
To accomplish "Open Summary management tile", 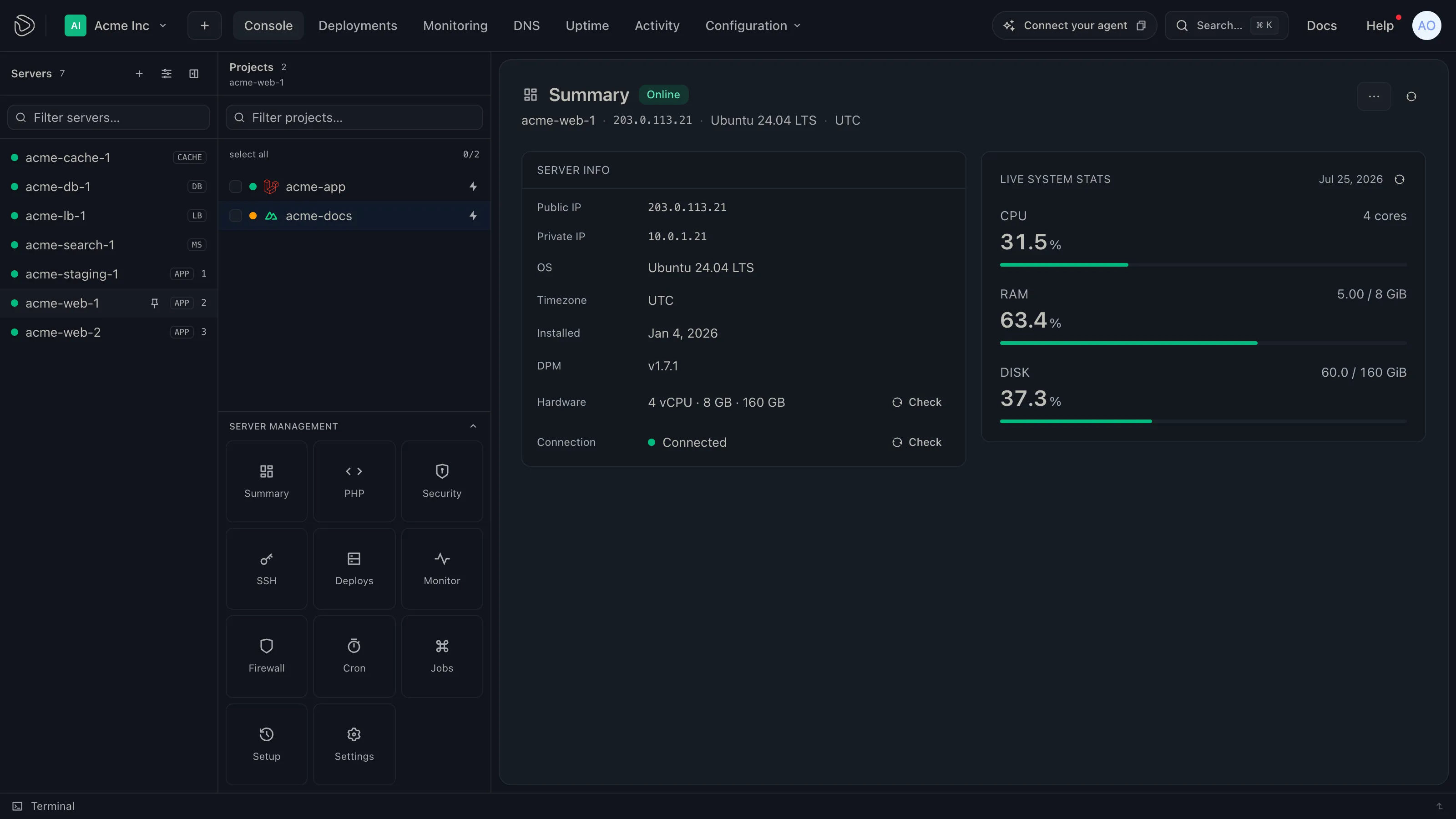I will tap(266, 481).
